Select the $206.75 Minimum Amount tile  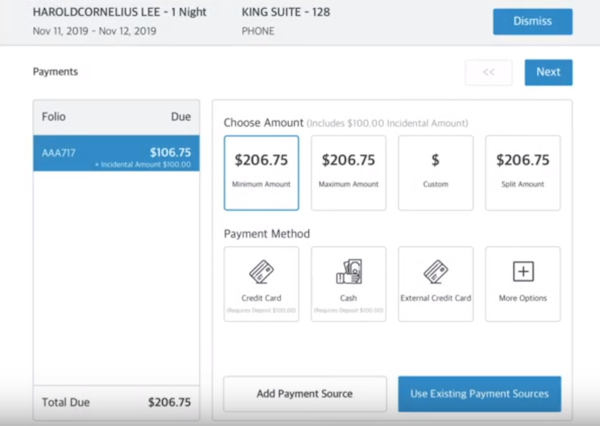261,173
